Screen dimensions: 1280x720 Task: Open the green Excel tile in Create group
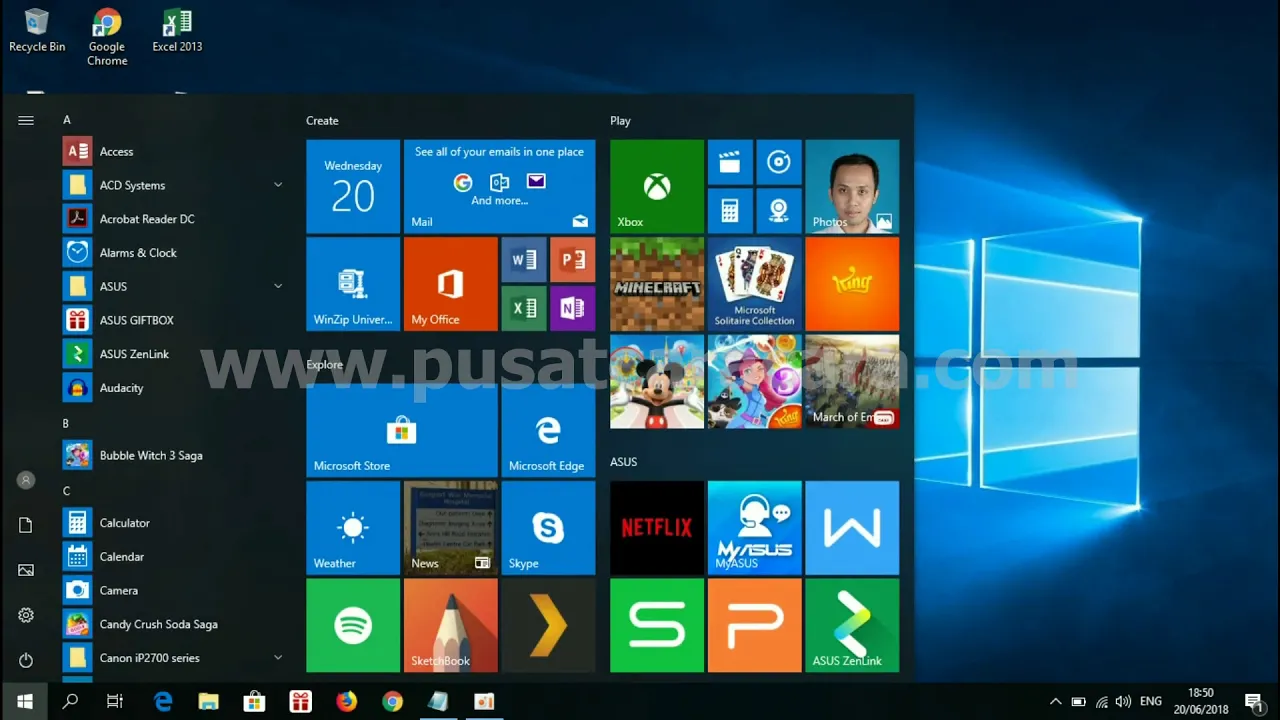pyautogui.click(x=524, y=308)
